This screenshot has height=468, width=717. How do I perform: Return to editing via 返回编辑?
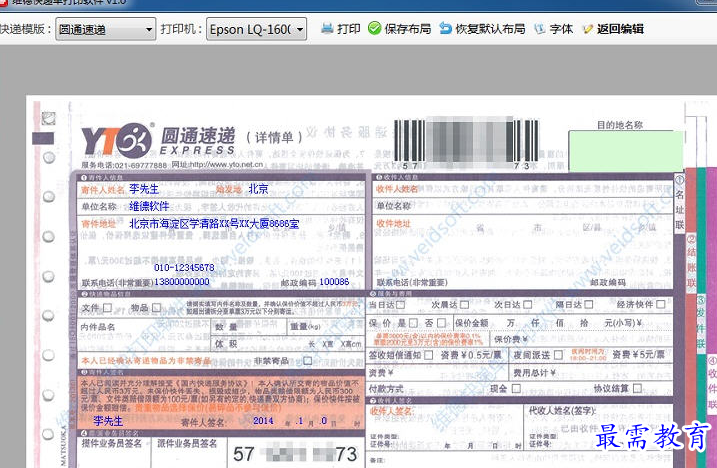click(613, 29)
